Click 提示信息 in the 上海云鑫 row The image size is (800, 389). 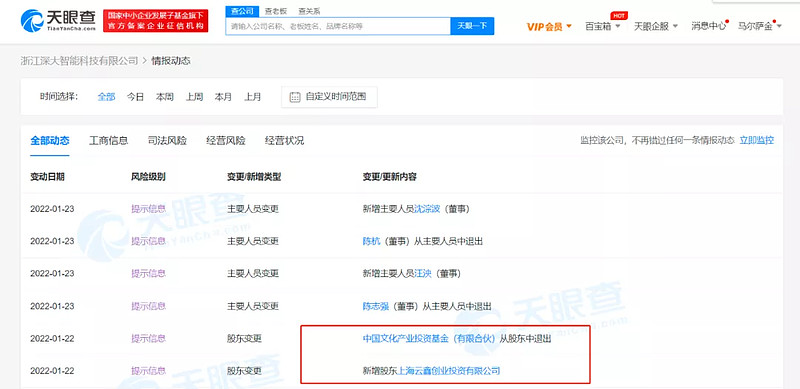click(148, 371)
